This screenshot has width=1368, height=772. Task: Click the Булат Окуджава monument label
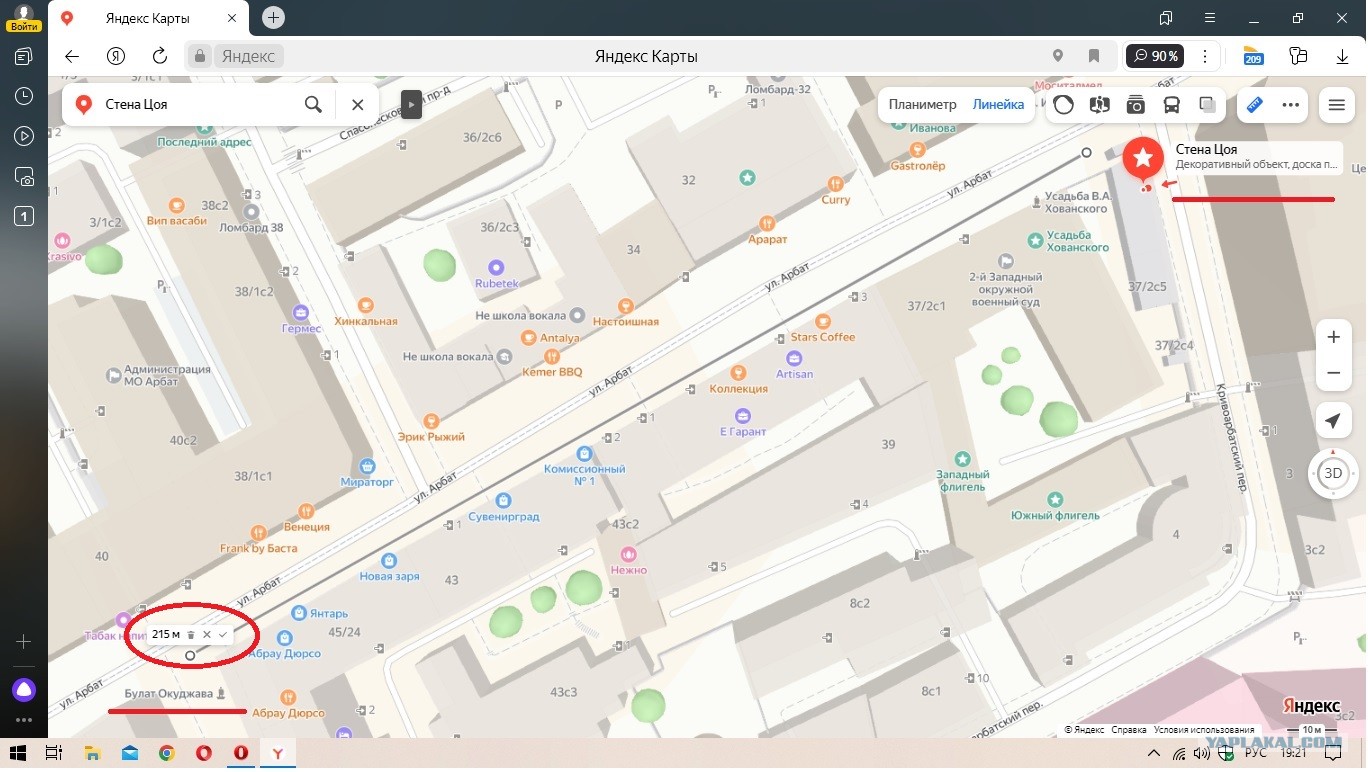point(169,694)
